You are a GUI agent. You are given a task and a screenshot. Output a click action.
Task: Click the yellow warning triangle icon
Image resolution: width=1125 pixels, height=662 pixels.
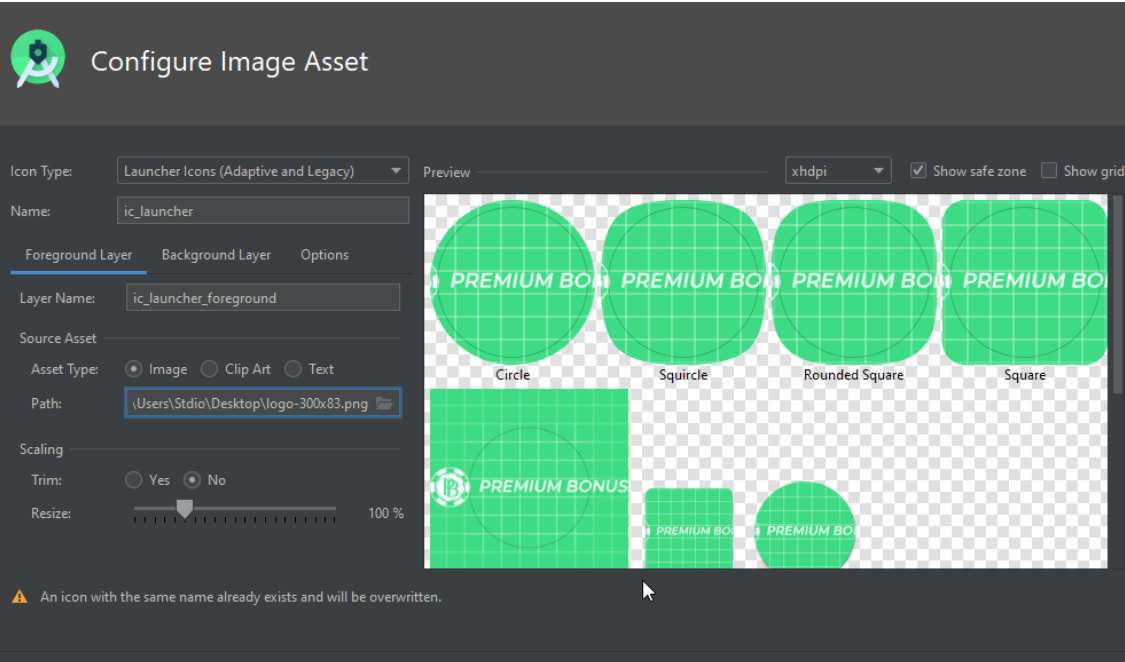pyautogui.click(x=19, y=597)
